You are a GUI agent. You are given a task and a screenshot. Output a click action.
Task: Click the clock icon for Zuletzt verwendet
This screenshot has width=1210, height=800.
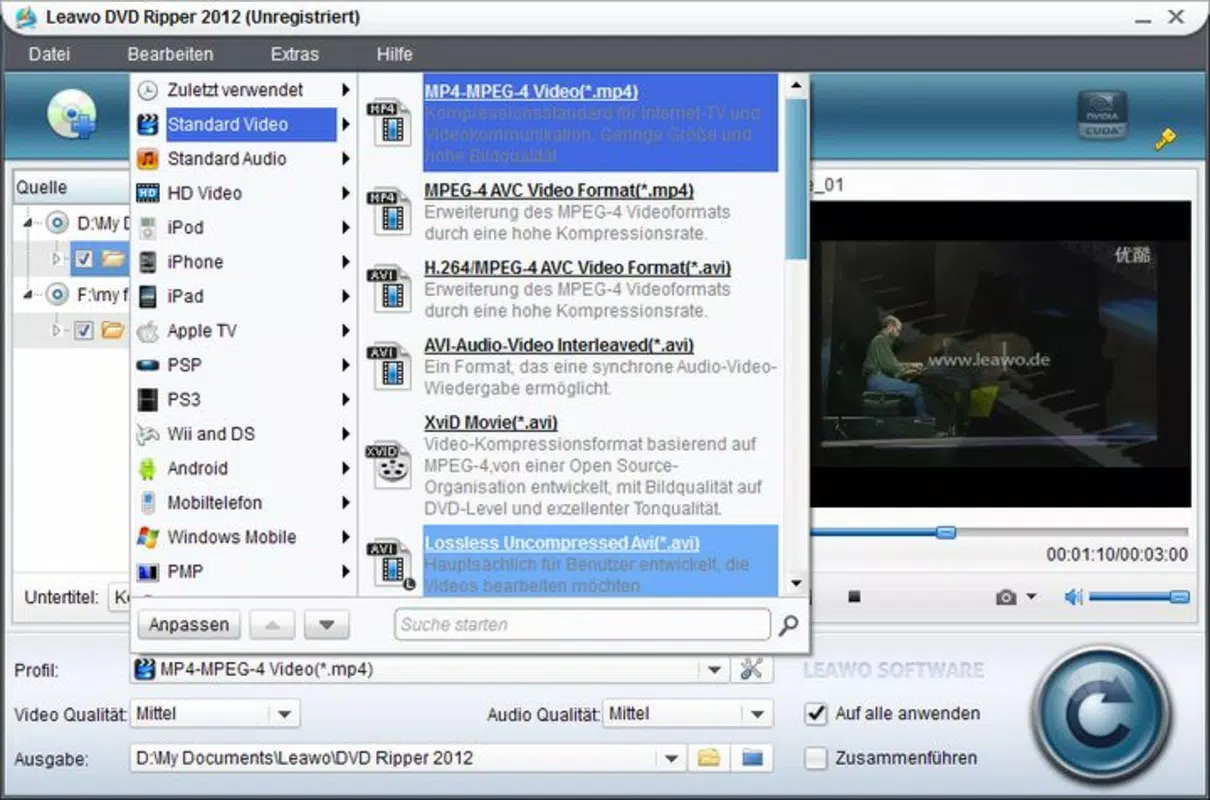[148, 90]
